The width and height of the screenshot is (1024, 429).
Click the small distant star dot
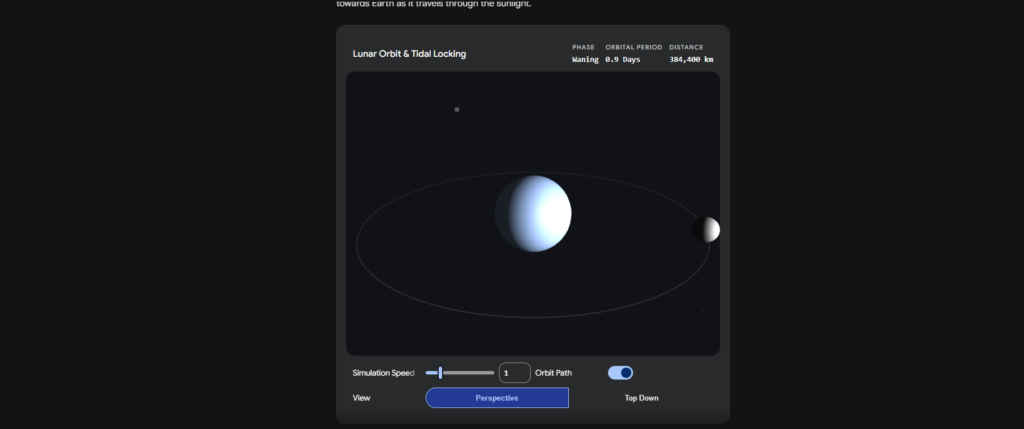click(x=457, y=109)
